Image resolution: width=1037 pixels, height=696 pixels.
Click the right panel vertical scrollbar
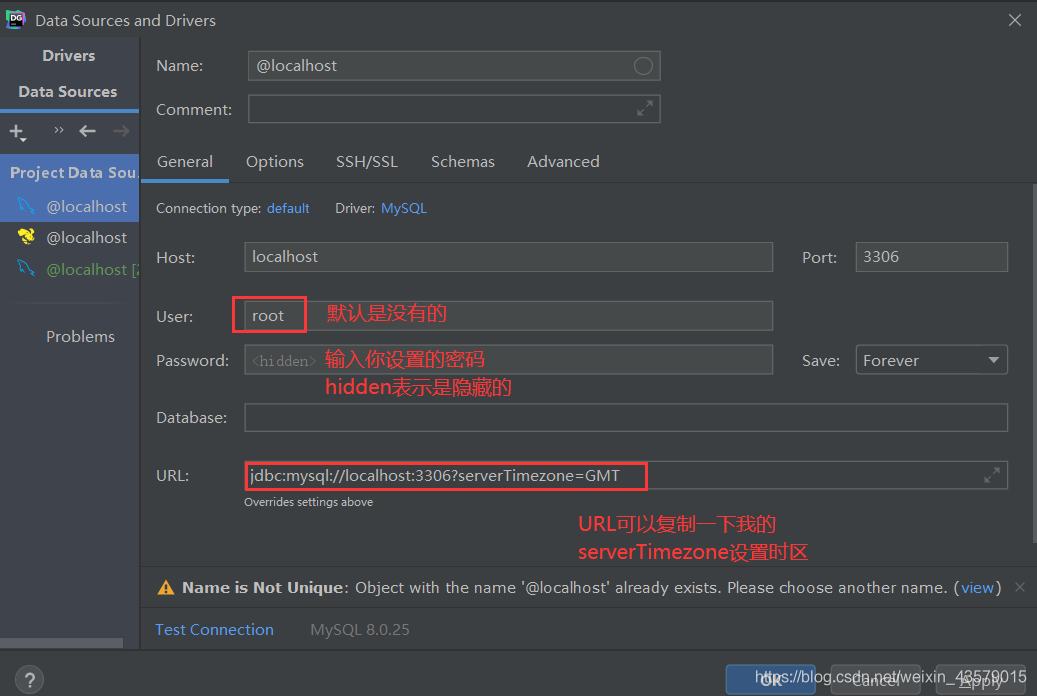[1033, 364]
